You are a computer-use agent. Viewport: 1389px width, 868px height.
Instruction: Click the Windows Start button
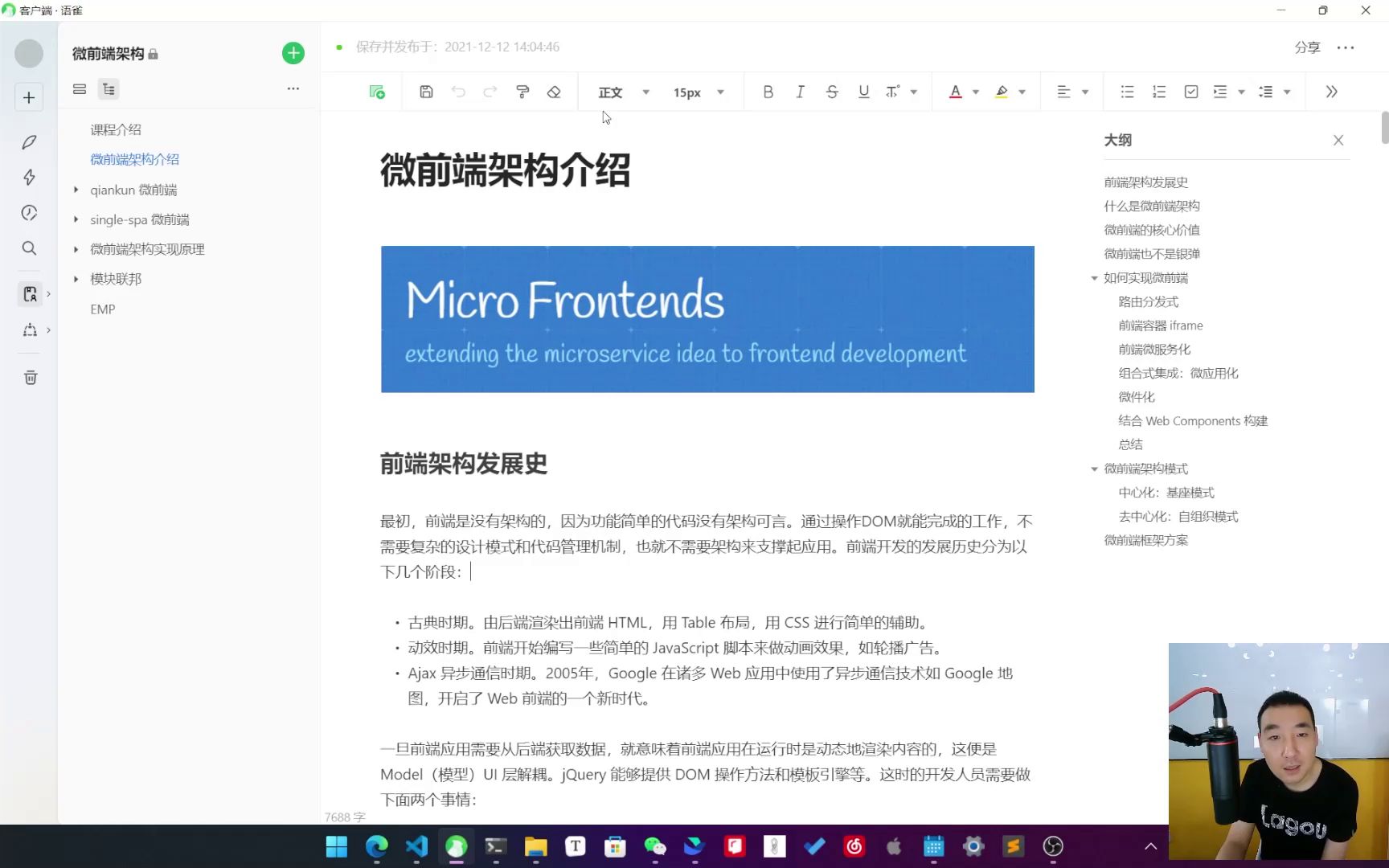337,846
